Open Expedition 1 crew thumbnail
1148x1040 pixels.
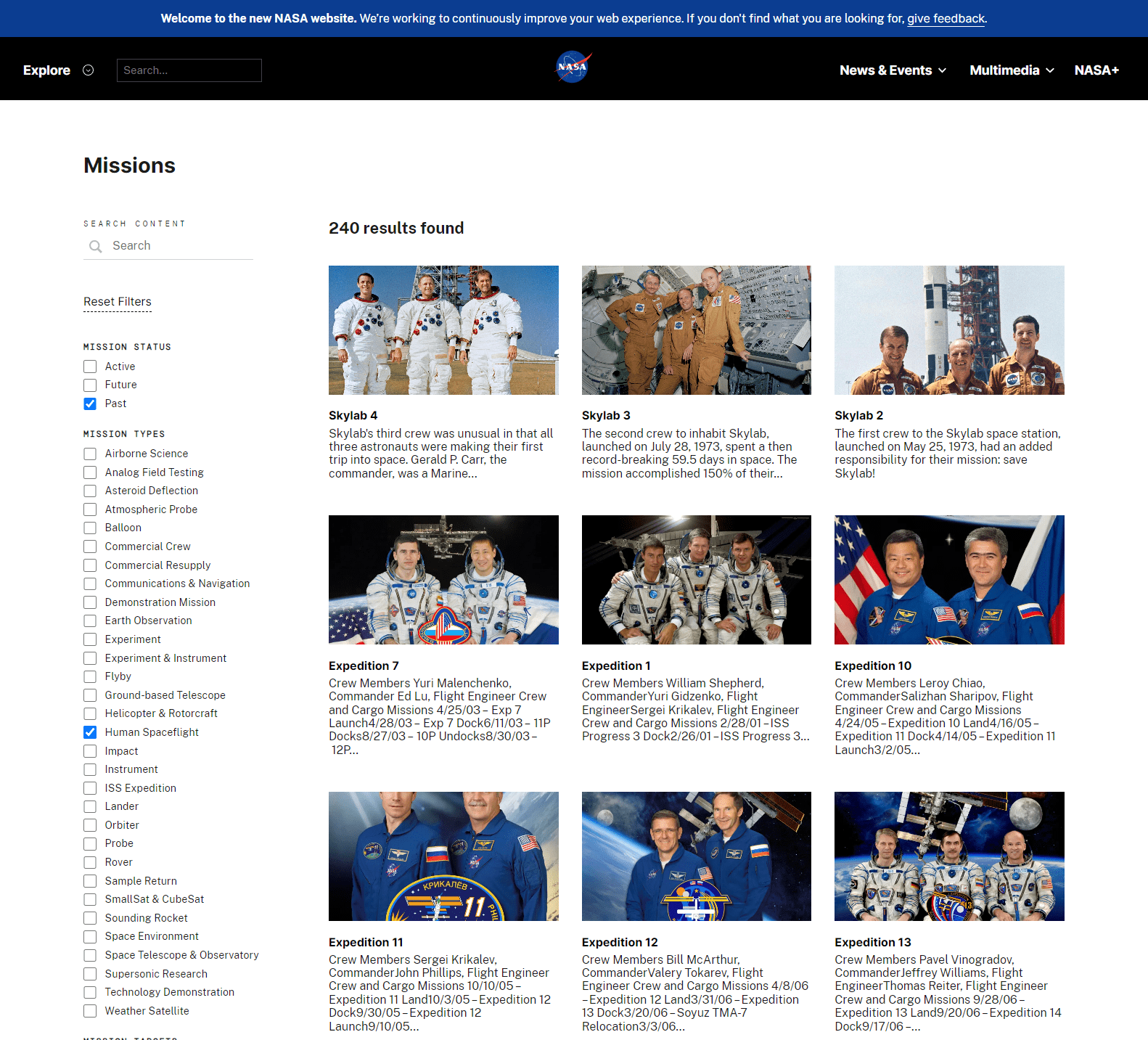(697, 580)
